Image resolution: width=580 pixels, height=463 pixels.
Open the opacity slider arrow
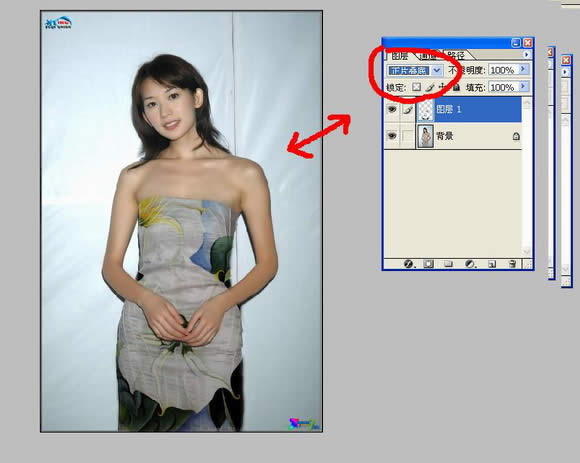pos(523,69)
